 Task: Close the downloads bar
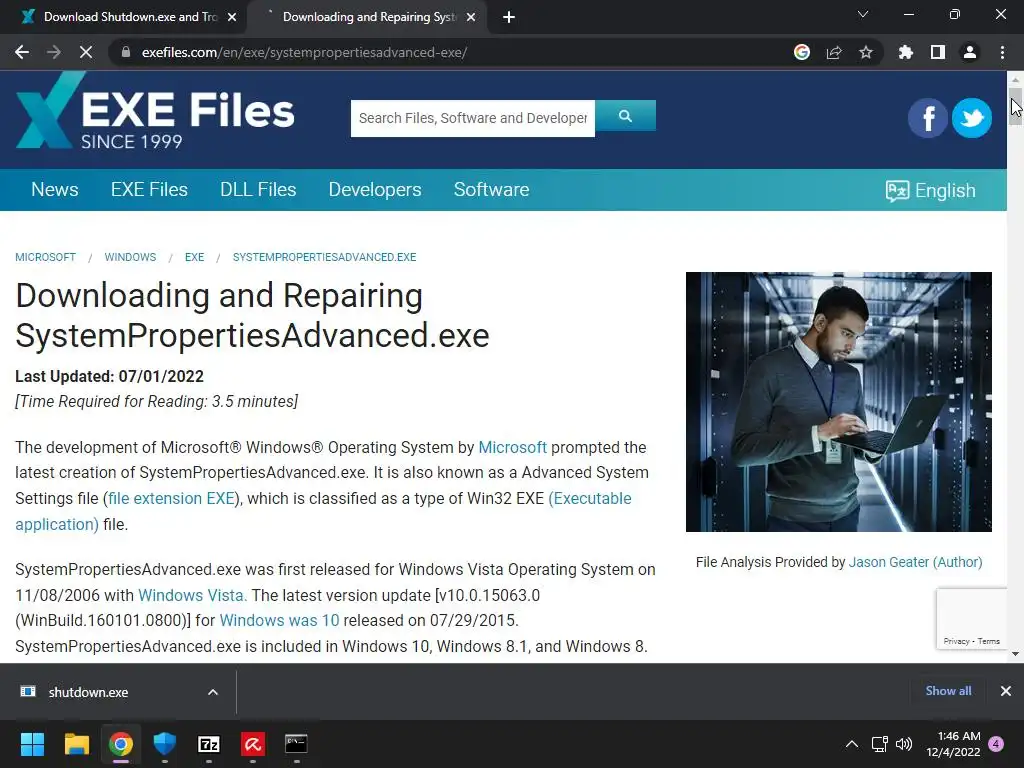[x=1006, y=691]
